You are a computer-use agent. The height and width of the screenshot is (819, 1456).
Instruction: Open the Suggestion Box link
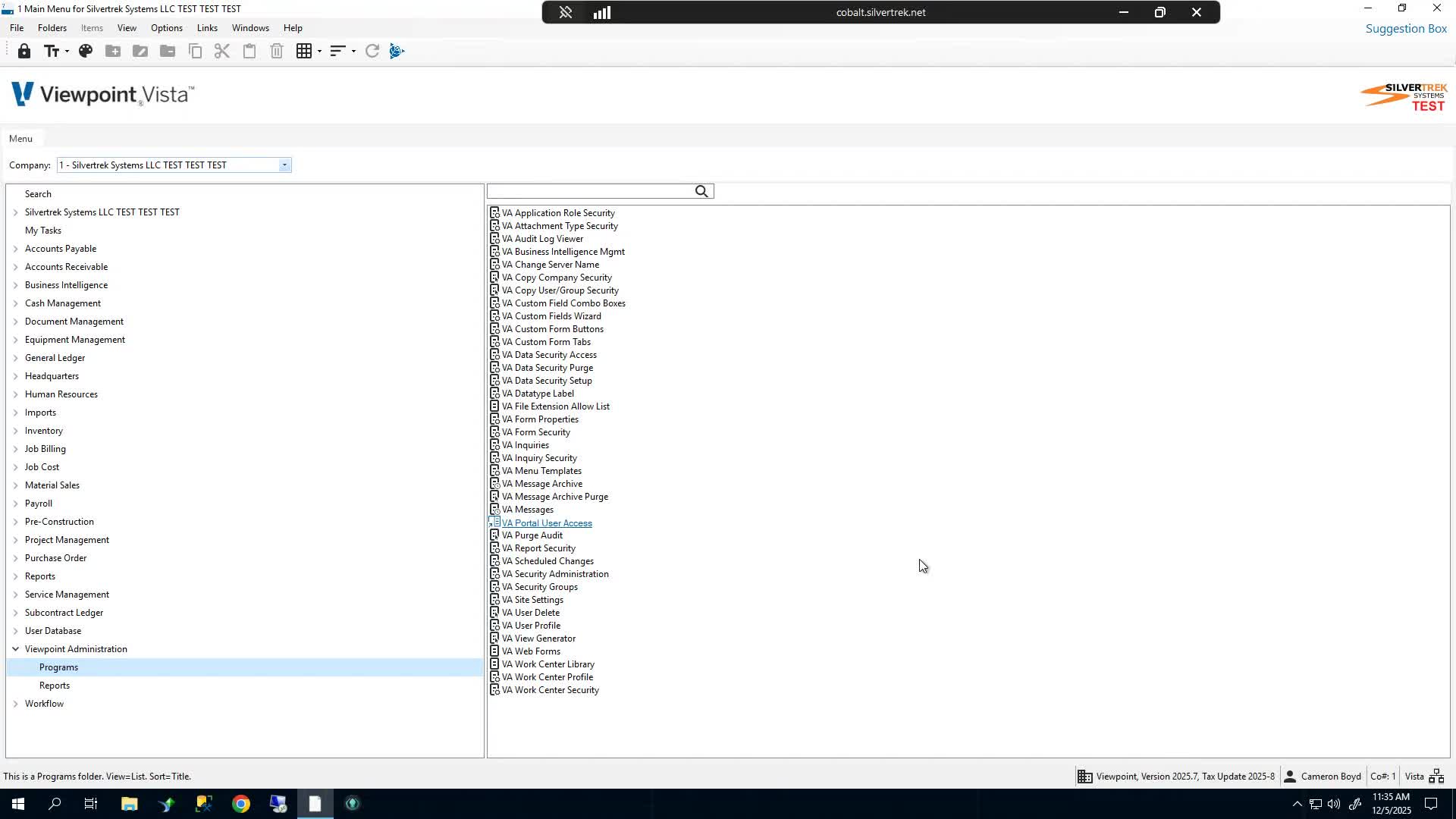coord(1406,29)
